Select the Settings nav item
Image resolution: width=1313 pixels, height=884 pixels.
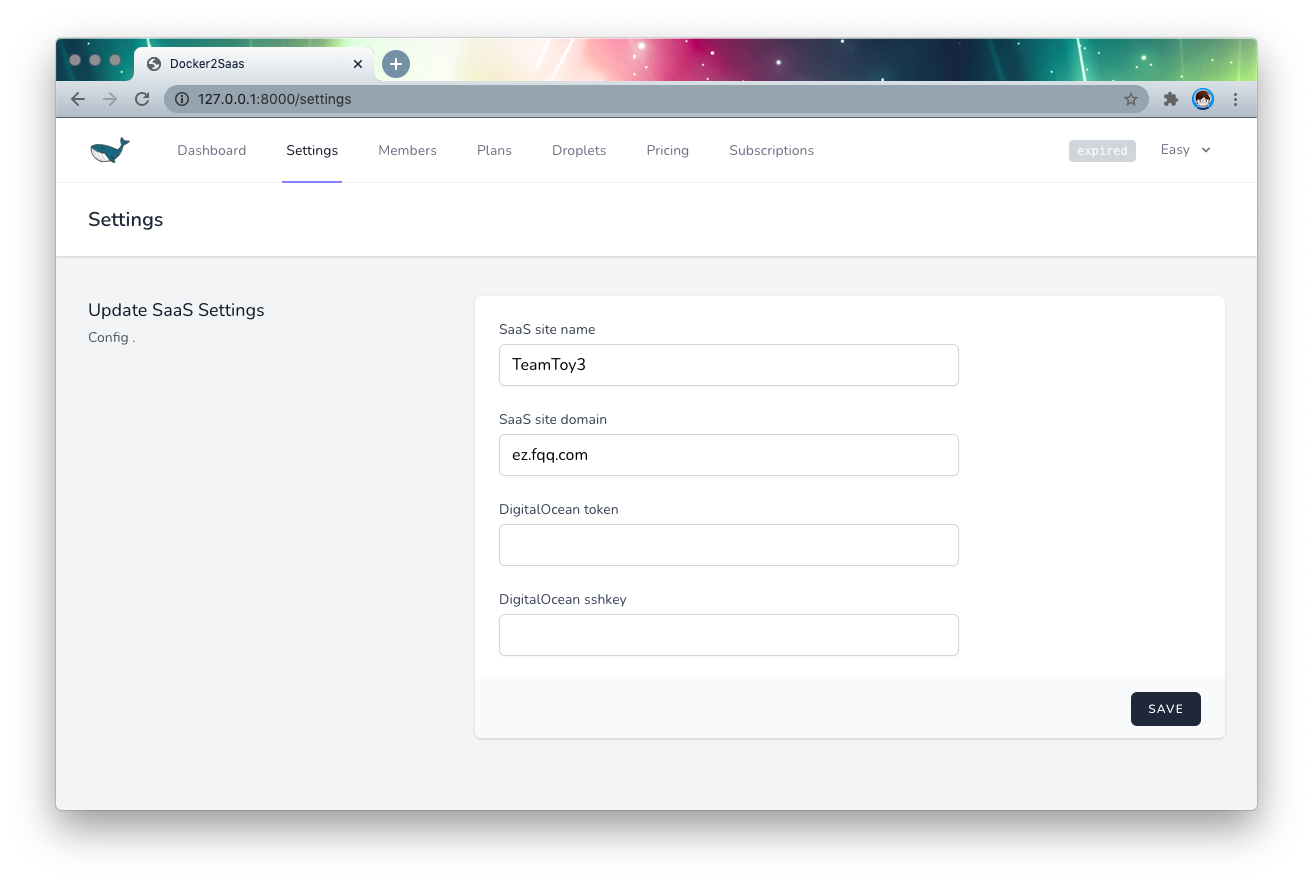click(x=312, y=150)
